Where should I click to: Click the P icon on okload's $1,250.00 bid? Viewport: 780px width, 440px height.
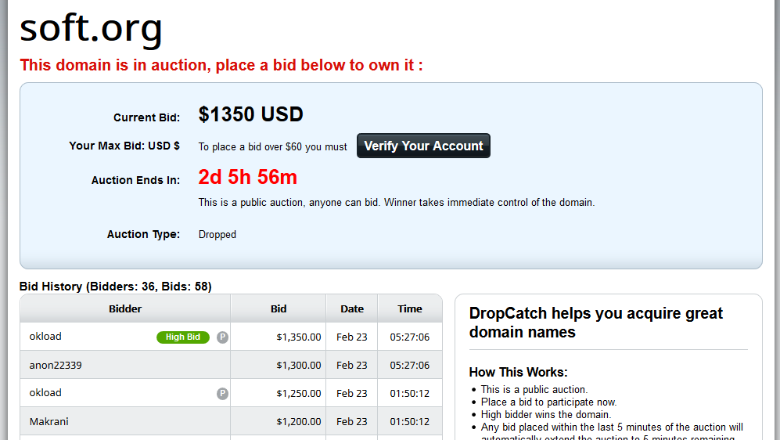pyautogui.click(x=222, y=394)
